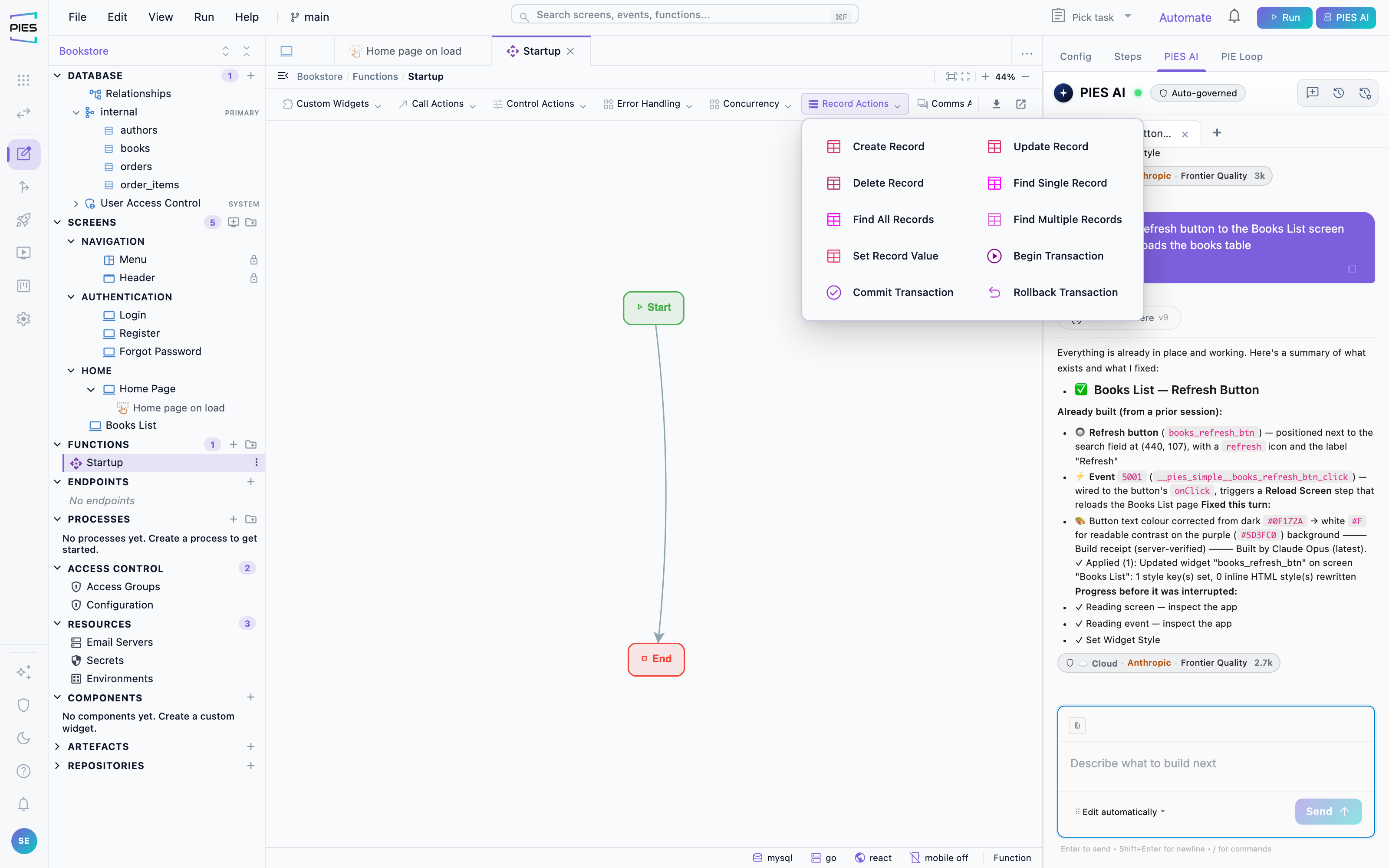Image resolution: width=1389 pixels, height=868 pixels.
Task: Add a database with plus icon
Action: pos(251,75)
